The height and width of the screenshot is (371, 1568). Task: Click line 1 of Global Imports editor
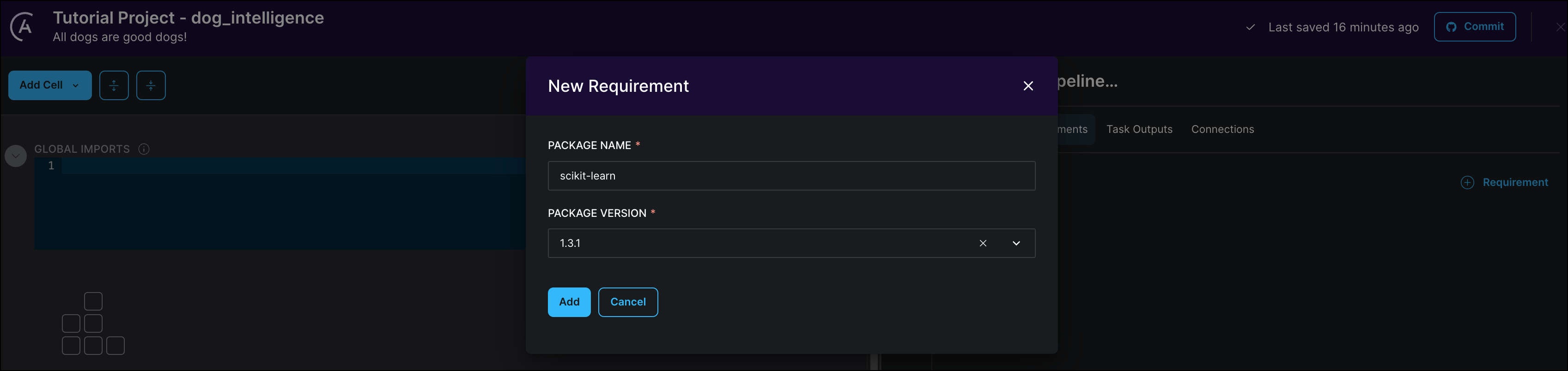pos(292,166)
